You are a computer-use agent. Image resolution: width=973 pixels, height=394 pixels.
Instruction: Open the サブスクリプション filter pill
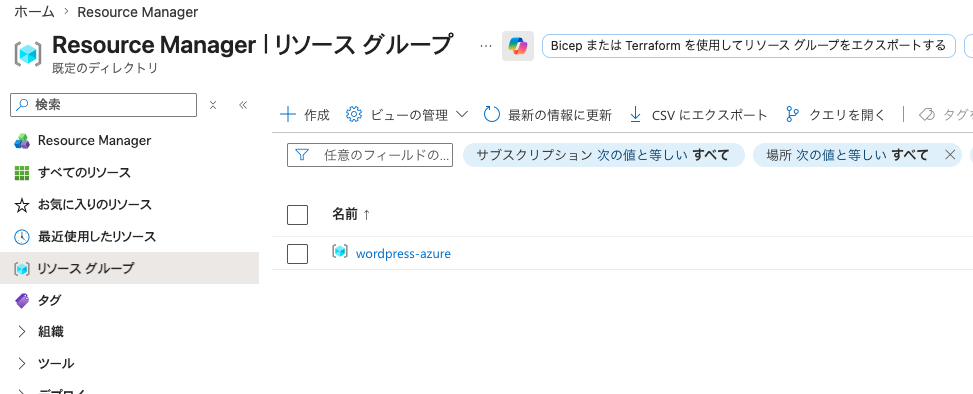(x=603, y=155)
